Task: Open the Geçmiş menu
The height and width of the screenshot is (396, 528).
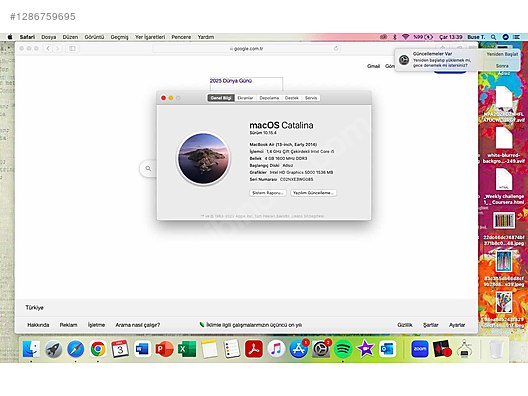Action: click(x=120, y=37)
